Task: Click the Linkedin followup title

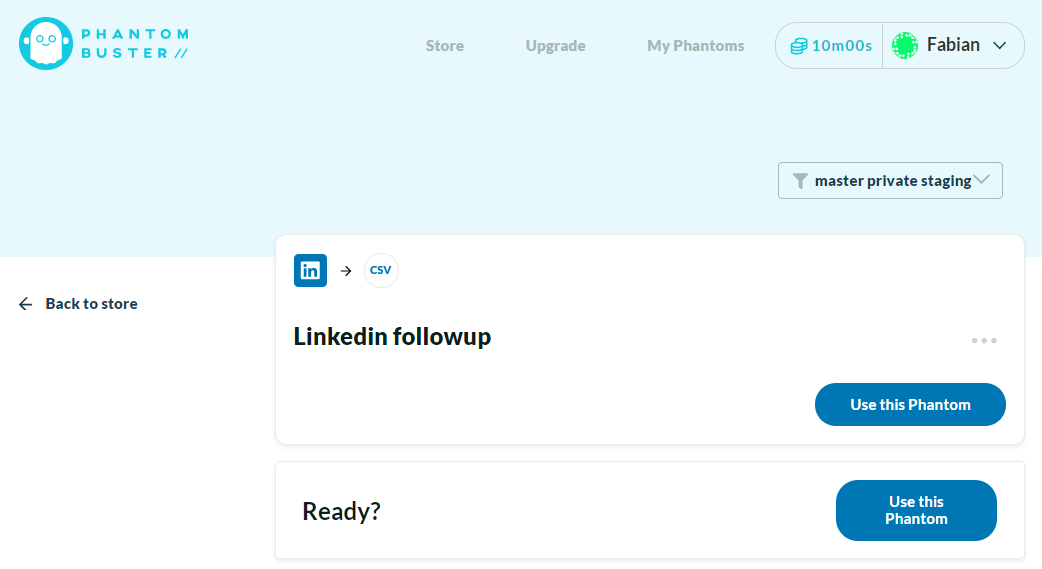Action: pyautogui.click(x=392, y=336)
